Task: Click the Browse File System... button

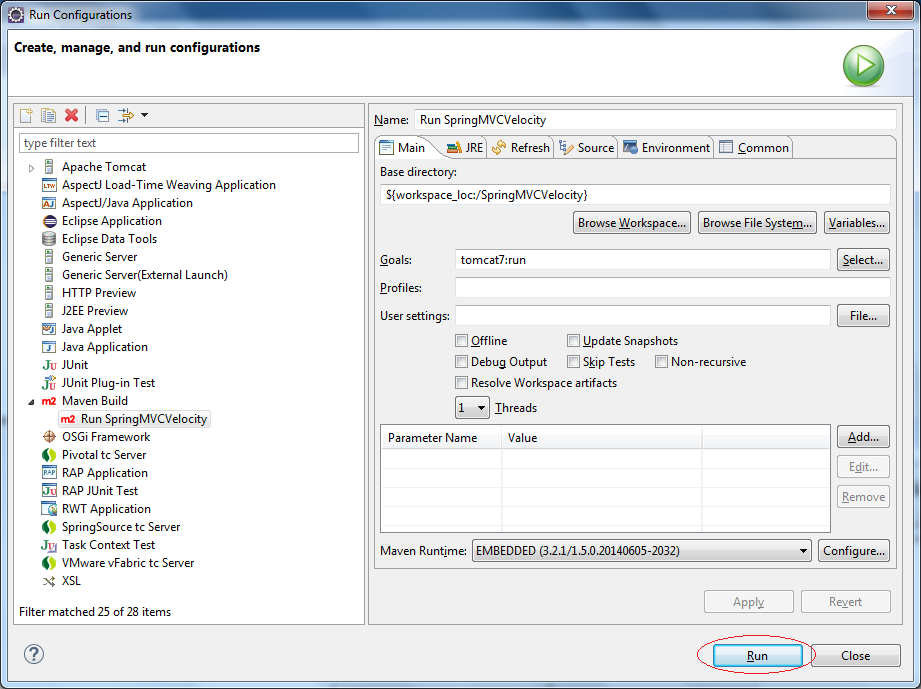Action: click(757, 223)
